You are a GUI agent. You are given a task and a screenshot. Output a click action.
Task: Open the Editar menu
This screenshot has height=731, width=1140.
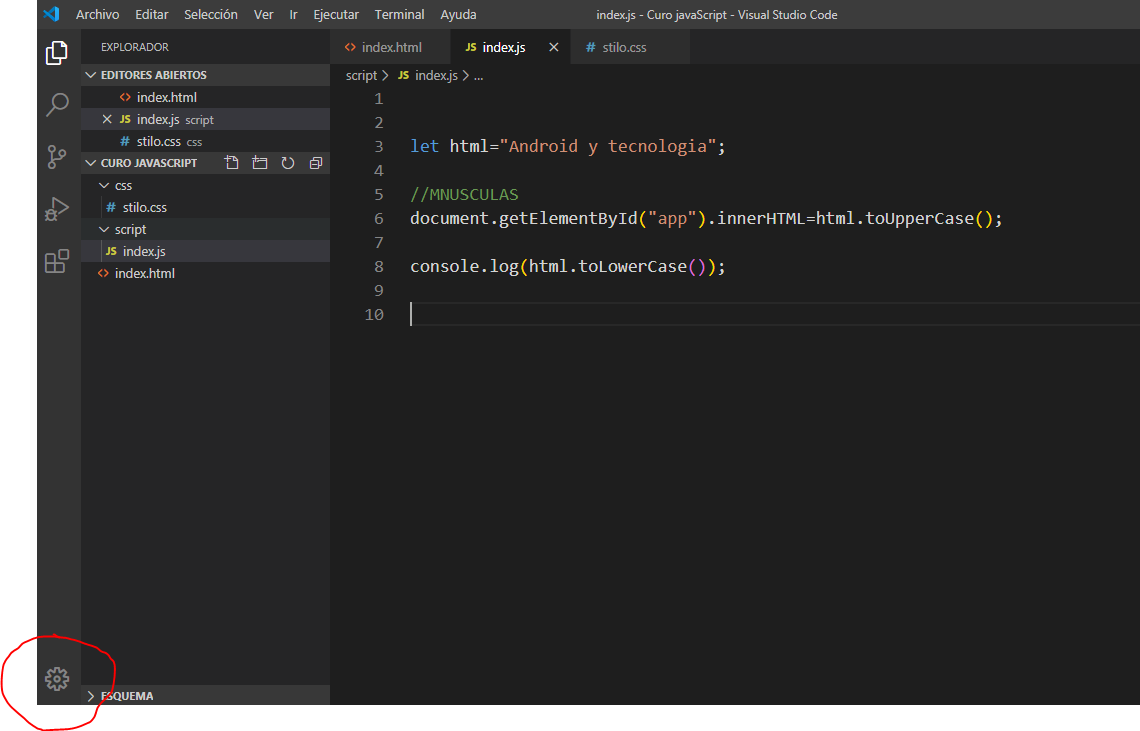point(151,15)
